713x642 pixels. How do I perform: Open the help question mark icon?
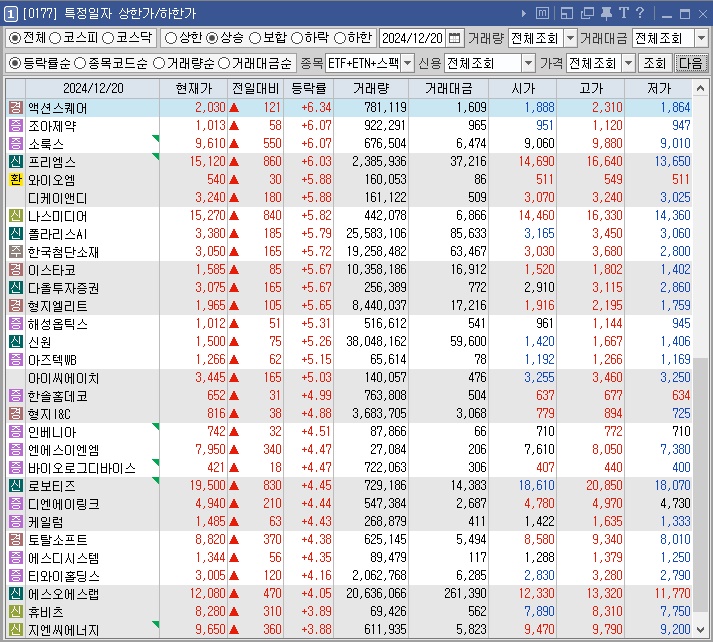[x=640, y=13]
